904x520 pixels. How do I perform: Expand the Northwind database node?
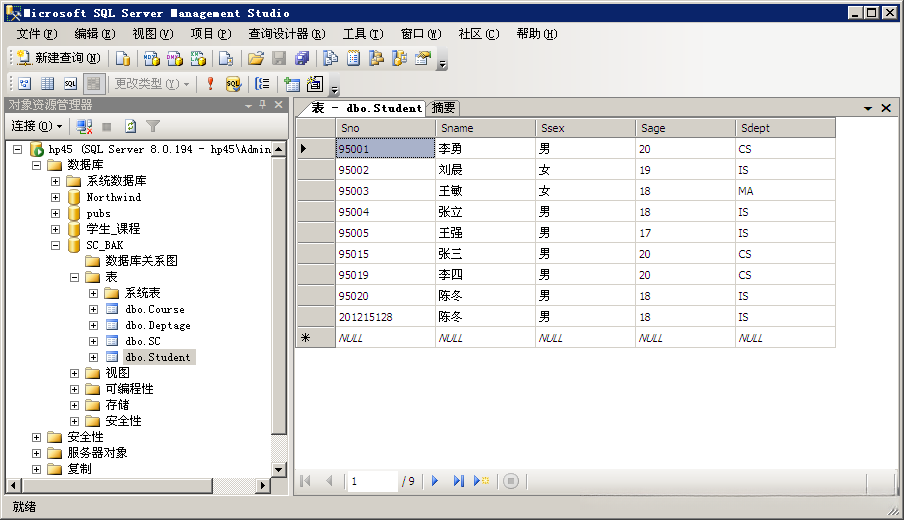tap(56, 197)
